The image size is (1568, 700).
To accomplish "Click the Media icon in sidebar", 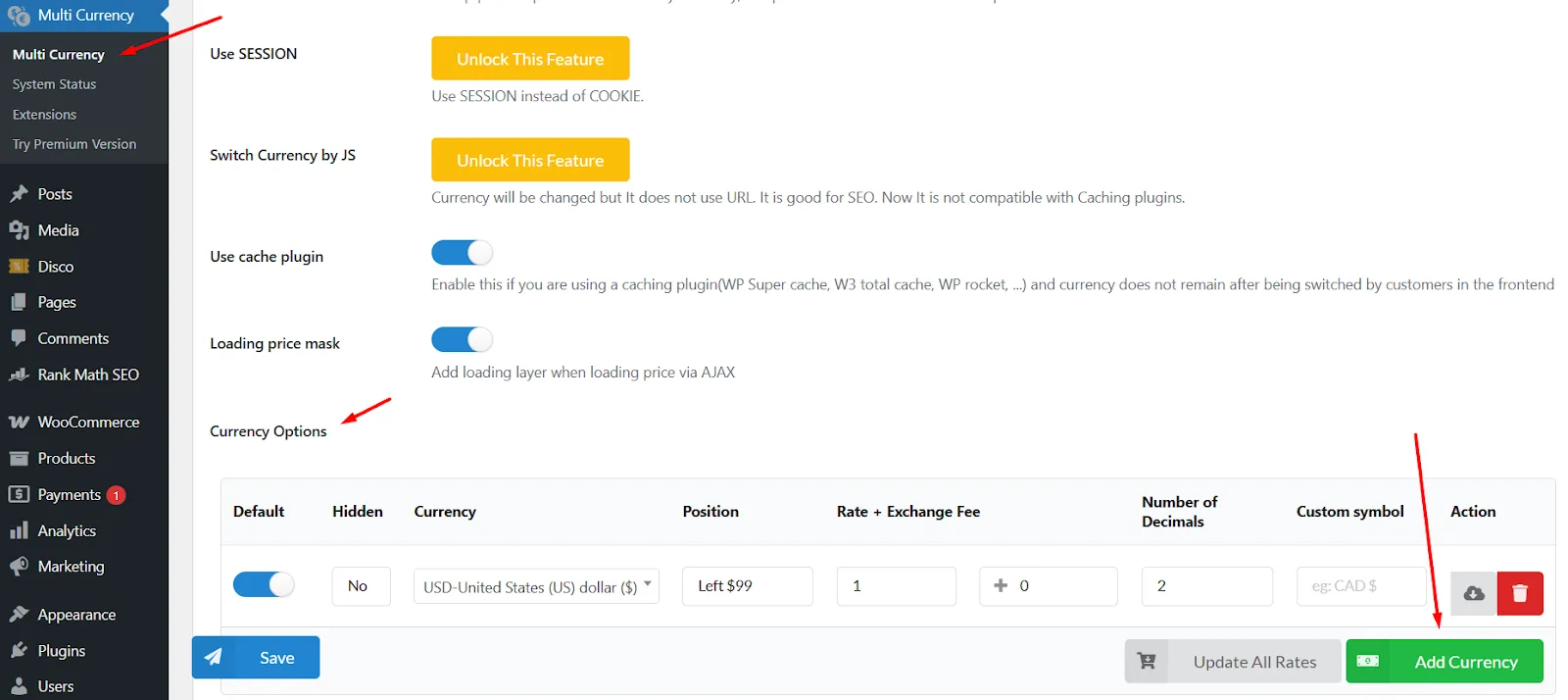I will point(19,230).
